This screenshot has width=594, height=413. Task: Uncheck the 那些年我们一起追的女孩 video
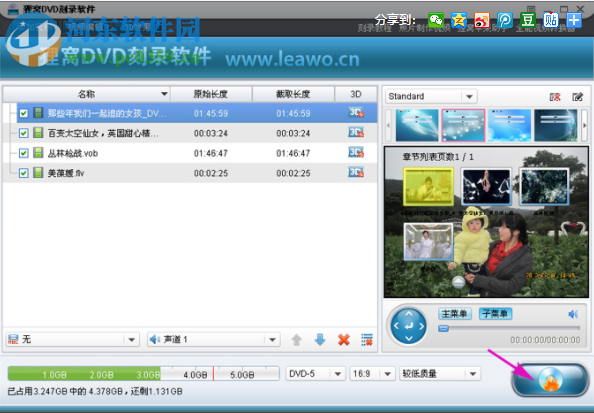point(23,113)
